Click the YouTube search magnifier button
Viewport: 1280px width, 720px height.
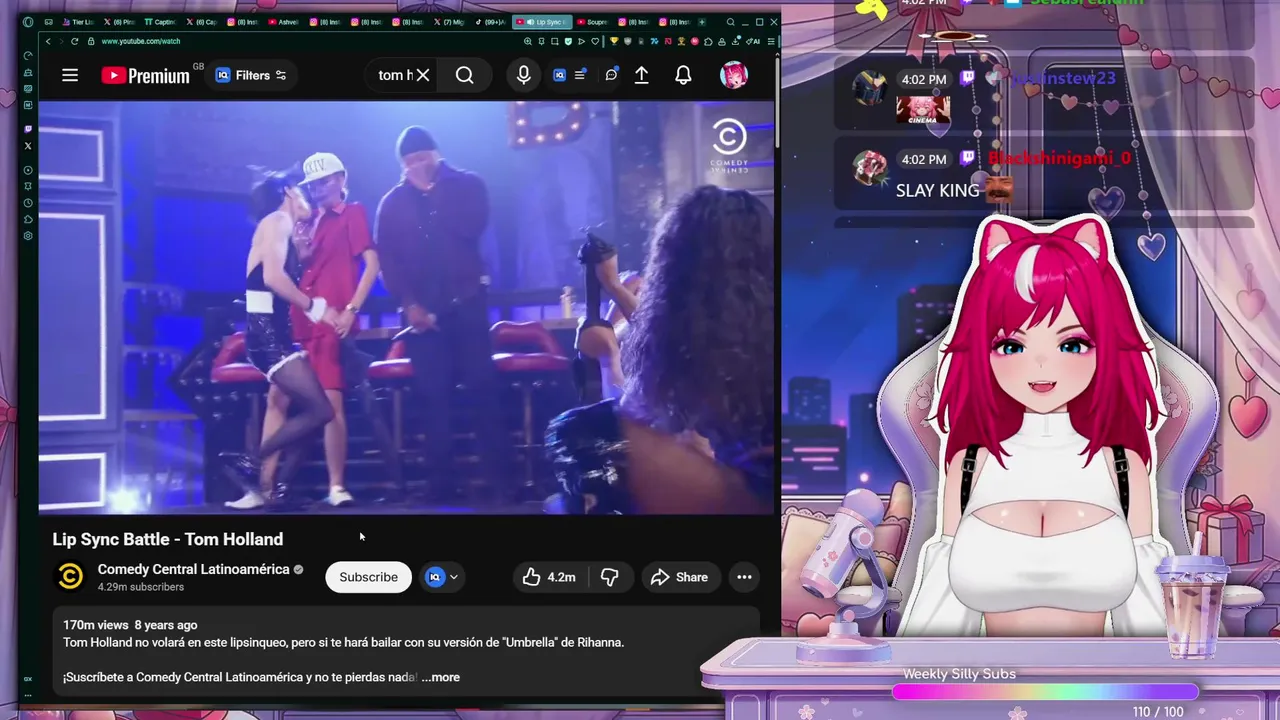point(465,75)
